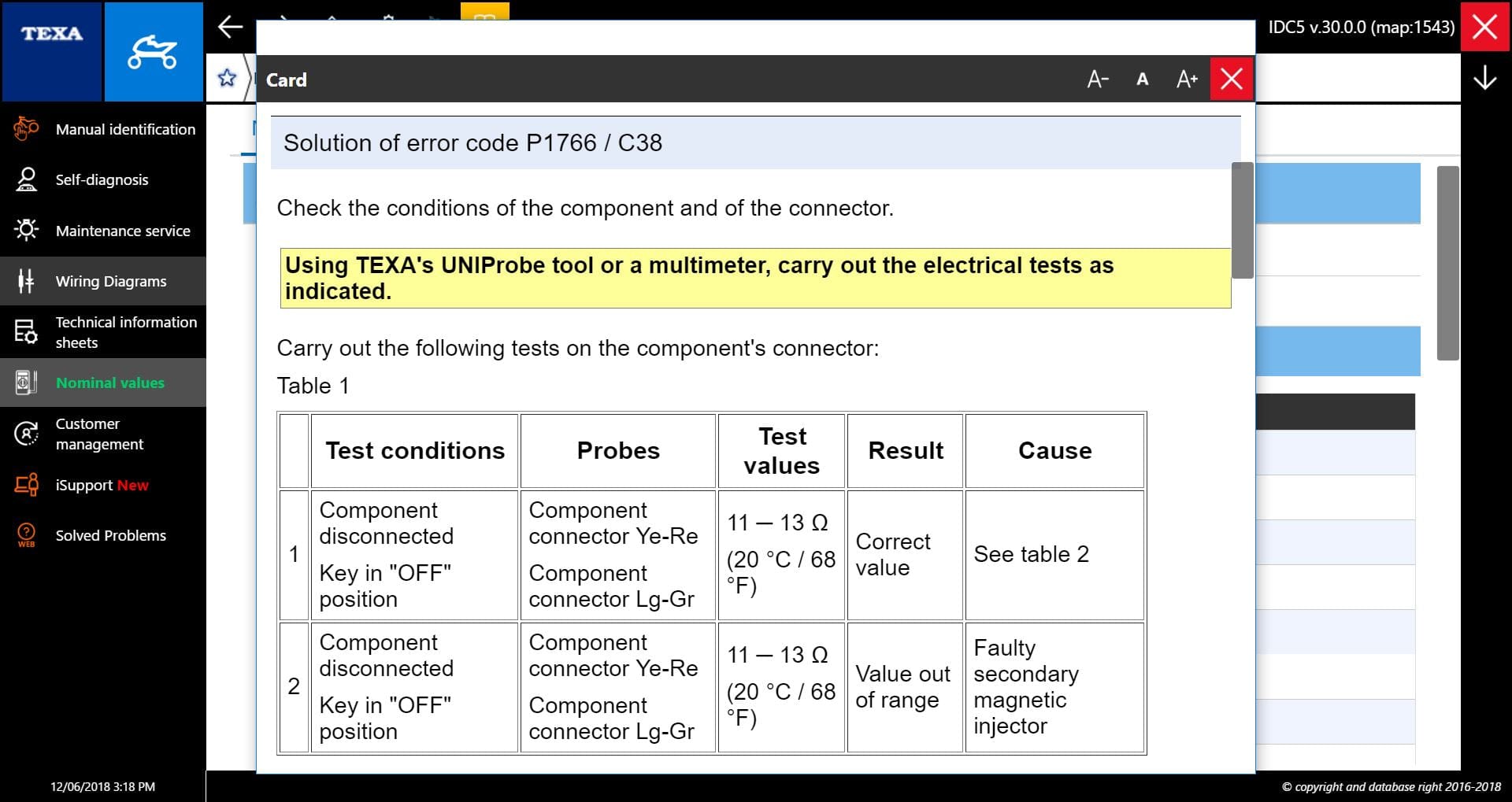This screenshot has height=802, width=1512.
Task: Open Self-diagnosis section
Action: point(103,179)
